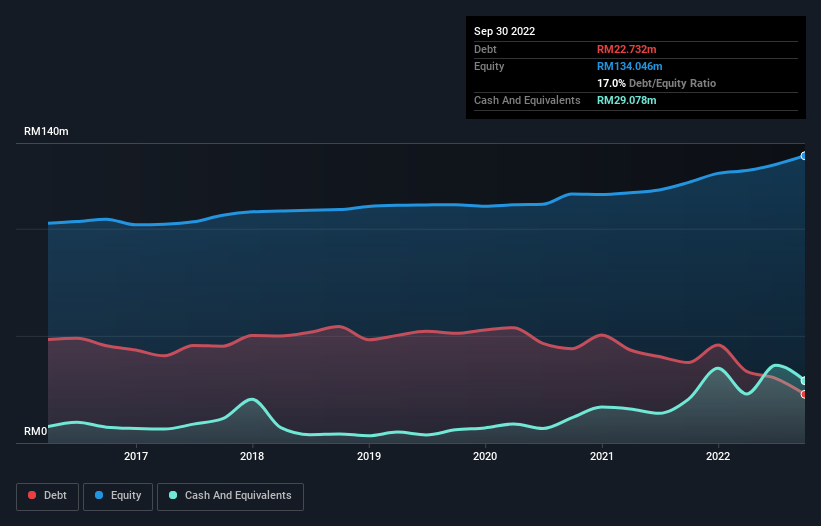
Task: Click the 2020 x-axis label
Action: [x=485, y=456]
